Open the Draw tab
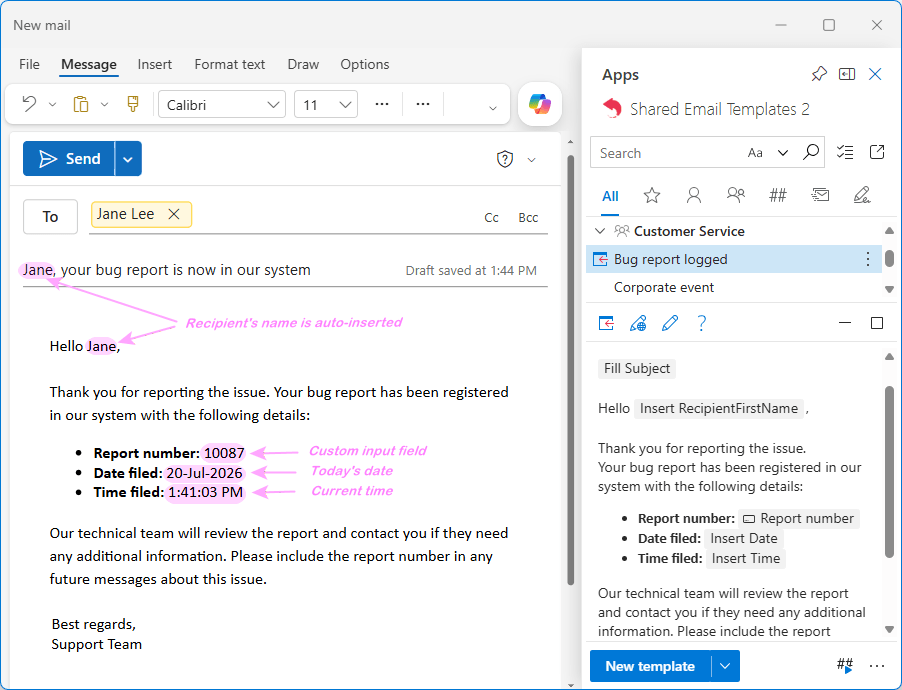 click(x=303, y=64)
